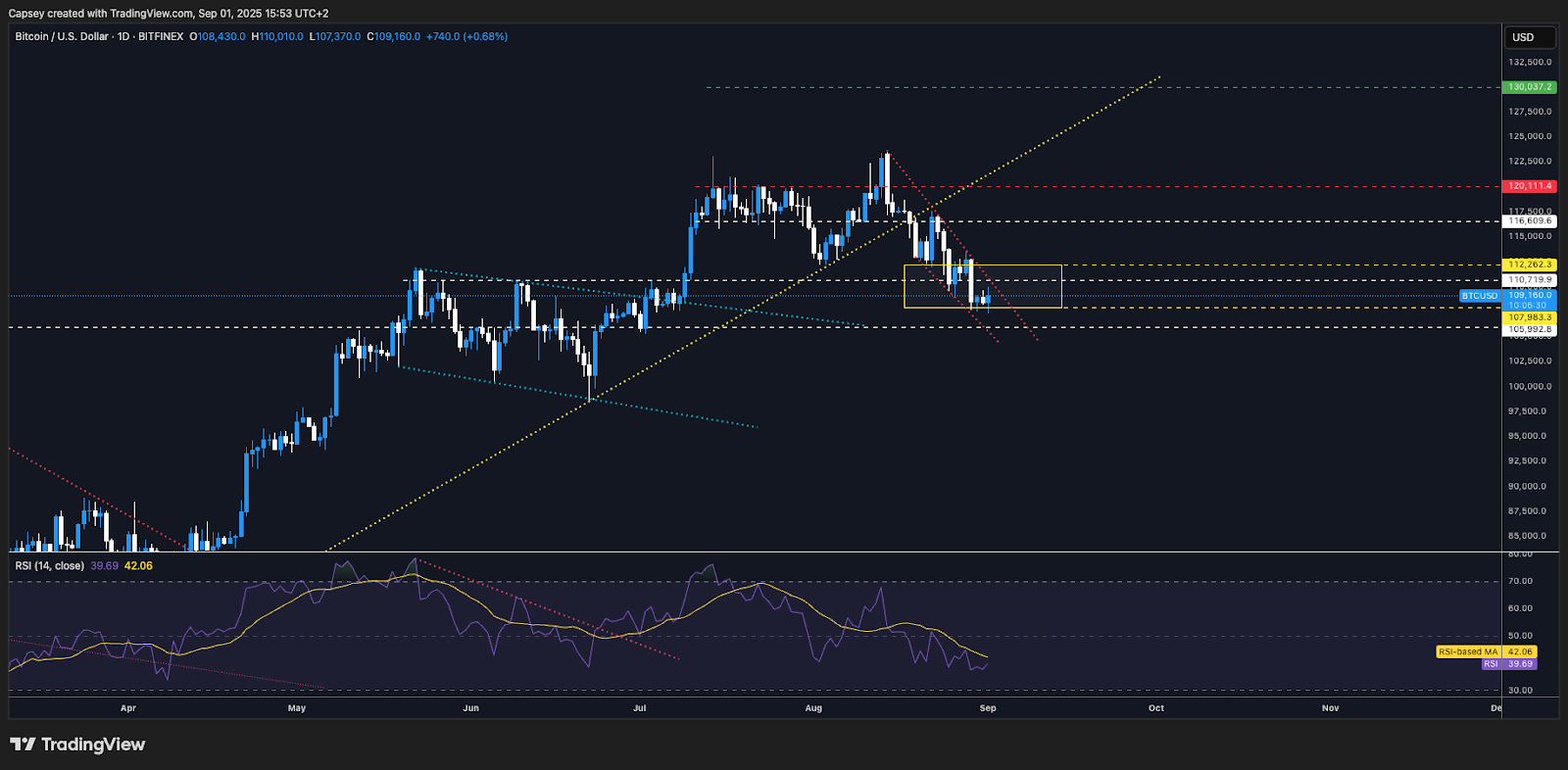Click the blue BTCUSD symbol tag
The height and width of the screenshot is (770, 1568).
(1479, 296)
